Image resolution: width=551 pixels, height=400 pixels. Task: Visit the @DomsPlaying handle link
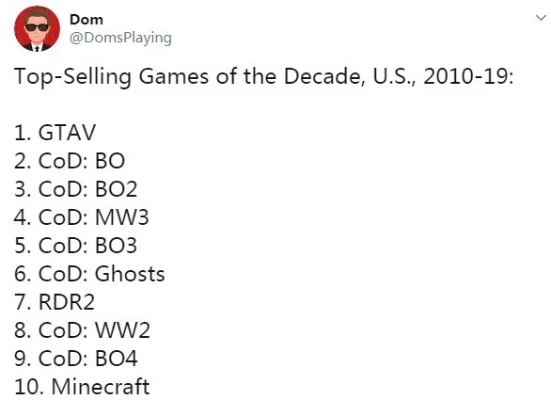(x=121, y=38)
